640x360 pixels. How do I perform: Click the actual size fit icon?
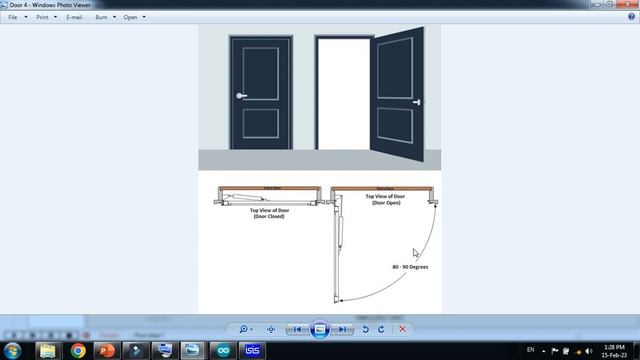click(x=271, y=329)
